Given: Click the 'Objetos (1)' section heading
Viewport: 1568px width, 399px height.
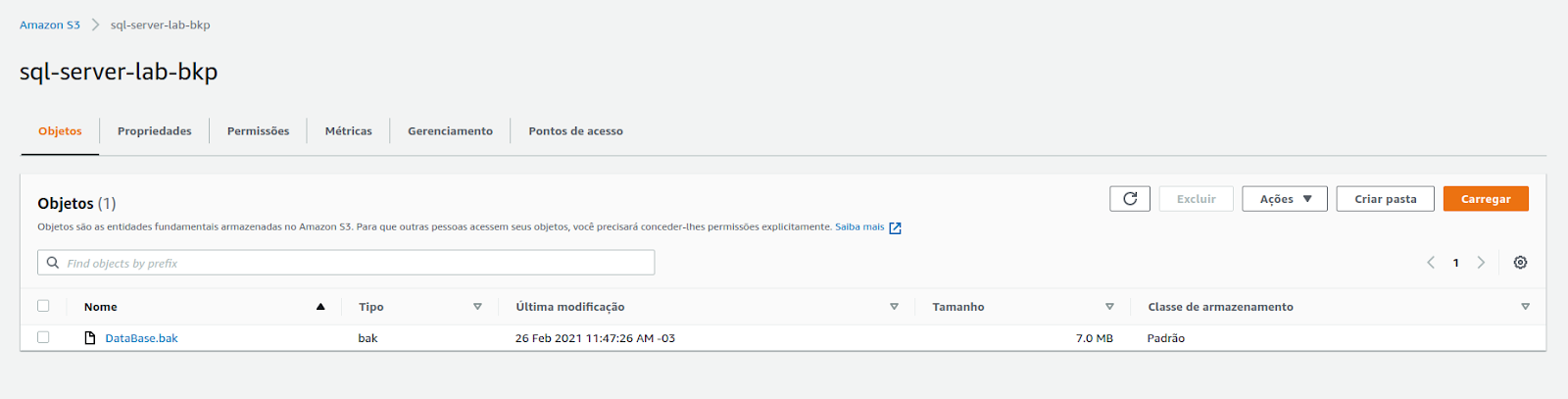Looking at the screenshot, I should pyautogui.click(x=76, y=203).
